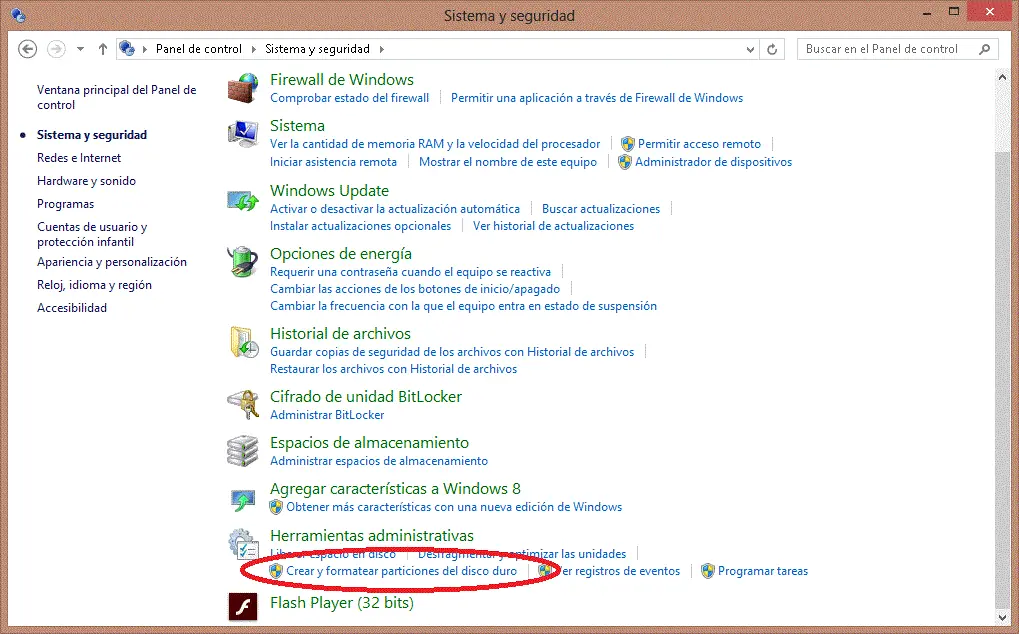Click the Opciones de energía battery icon
Screen dimensions: 1019x634
243,262
